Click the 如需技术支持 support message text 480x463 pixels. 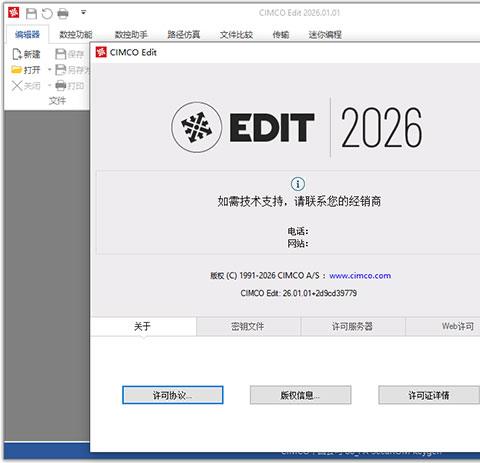(299, 201)
